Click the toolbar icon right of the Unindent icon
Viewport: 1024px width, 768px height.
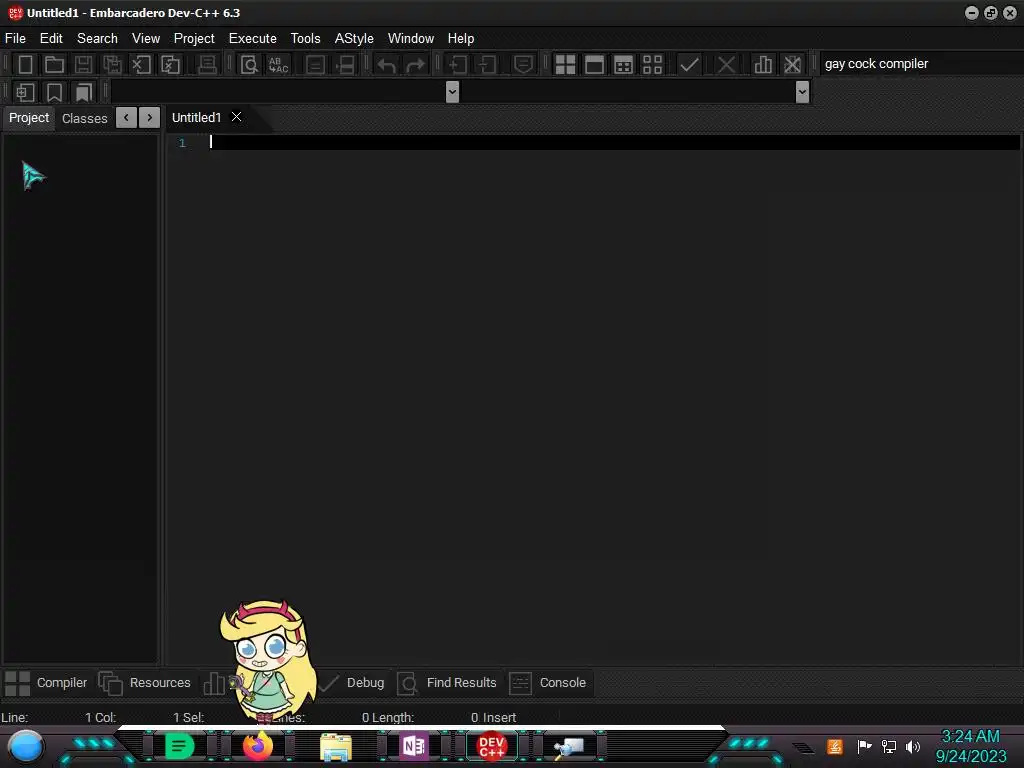click(523, 64)
